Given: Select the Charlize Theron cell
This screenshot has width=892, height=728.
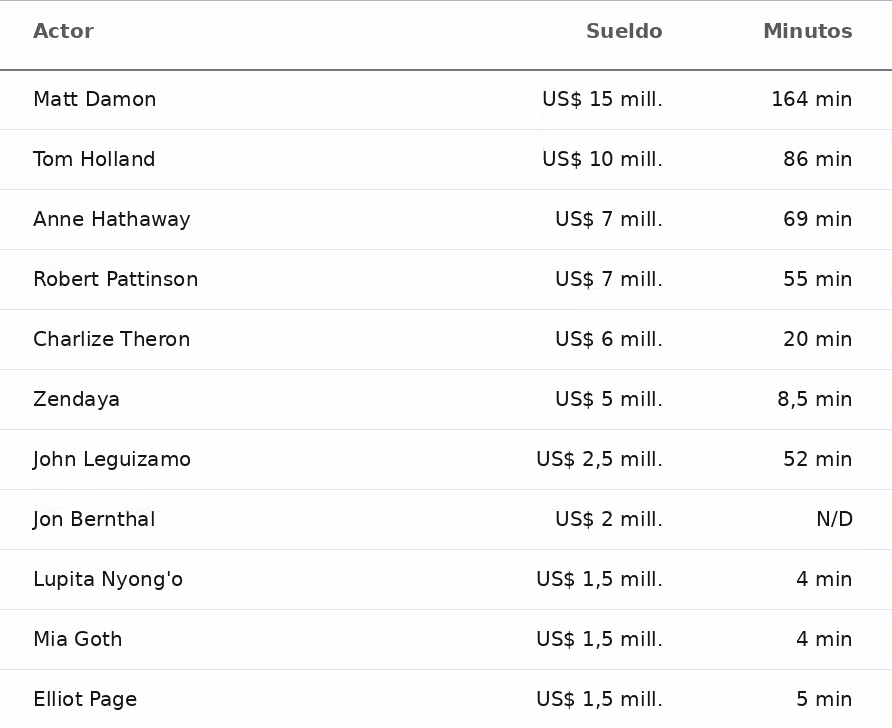Looking at the screenshot, I should coord(112,339).
